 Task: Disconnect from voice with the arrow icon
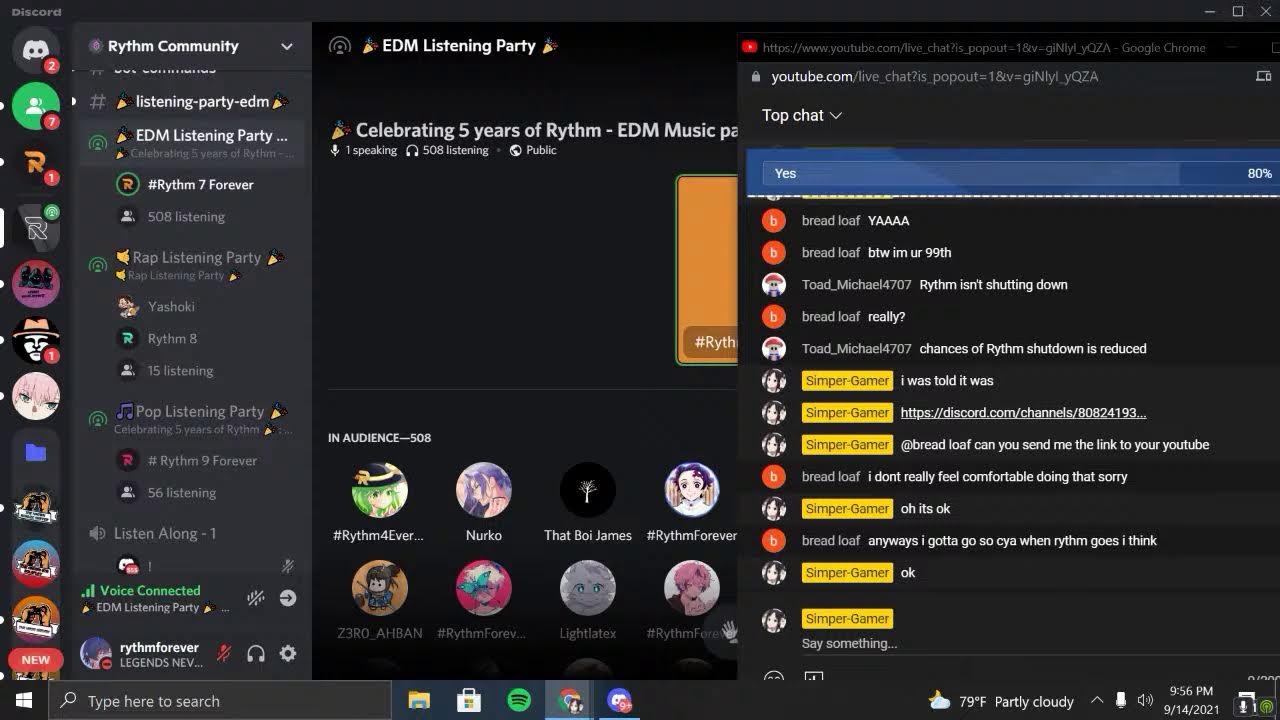point(288,598)
